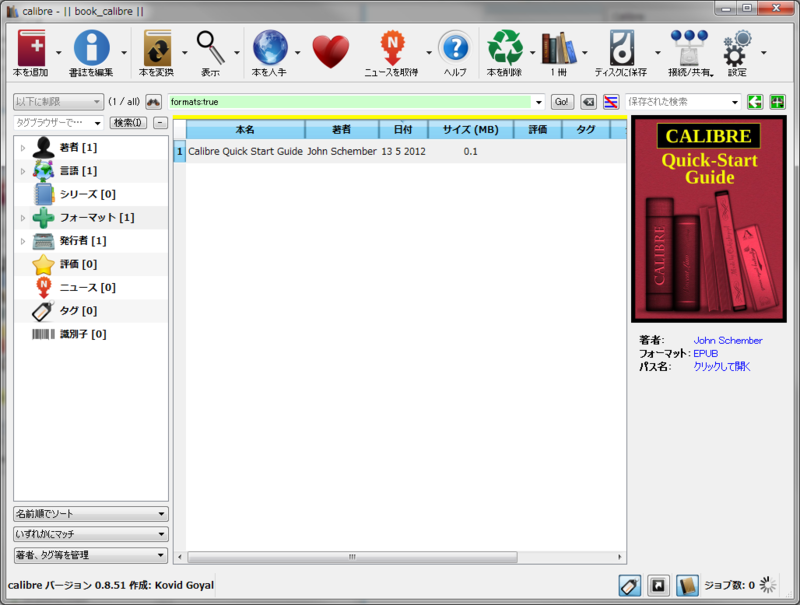800x605 pixels.
Task: Click the copy saved search green arrow icon
Action: click(x=755, y=102)
